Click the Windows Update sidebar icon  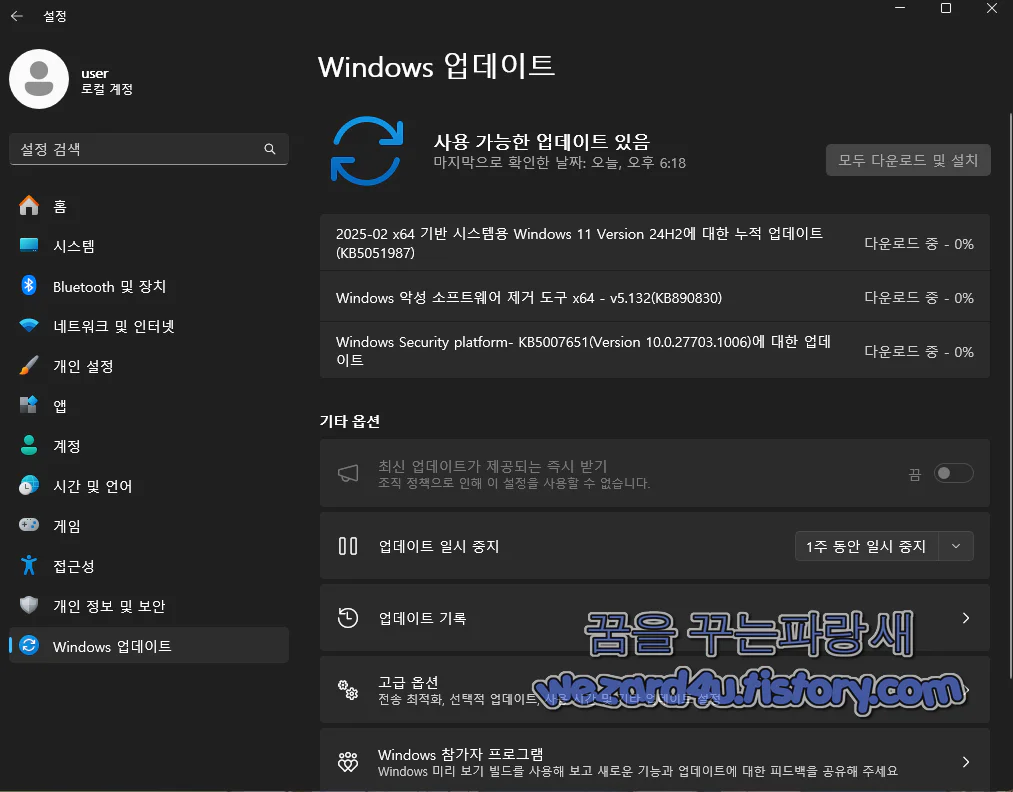tap(28, 645)
